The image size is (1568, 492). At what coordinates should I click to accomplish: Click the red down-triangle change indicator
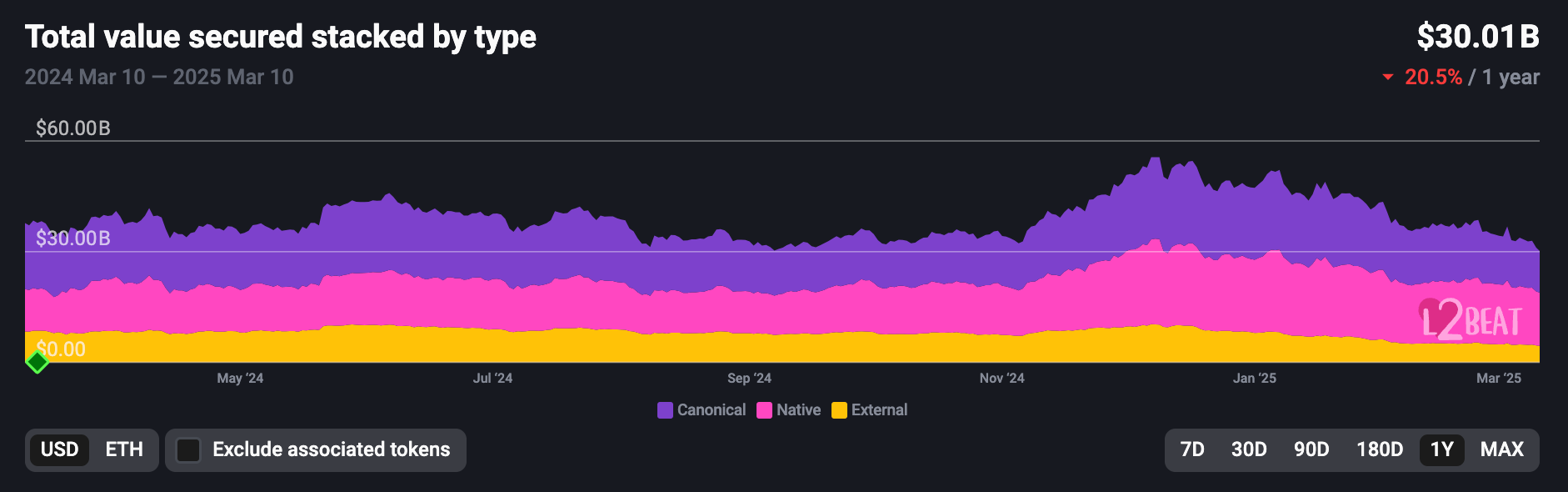point(1388,78)
